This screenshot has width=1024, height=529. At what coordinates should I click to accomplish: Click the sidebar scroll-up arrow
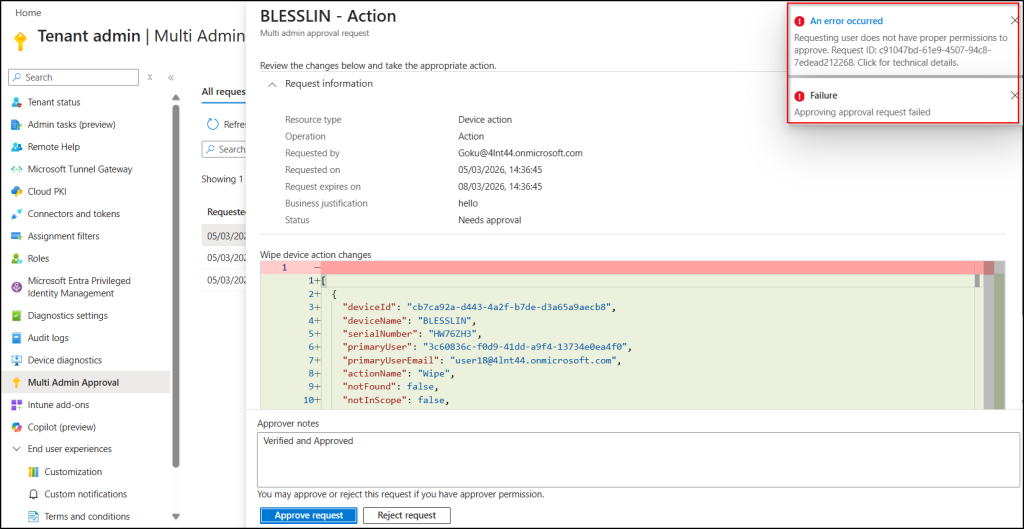[x=175, y=98]
